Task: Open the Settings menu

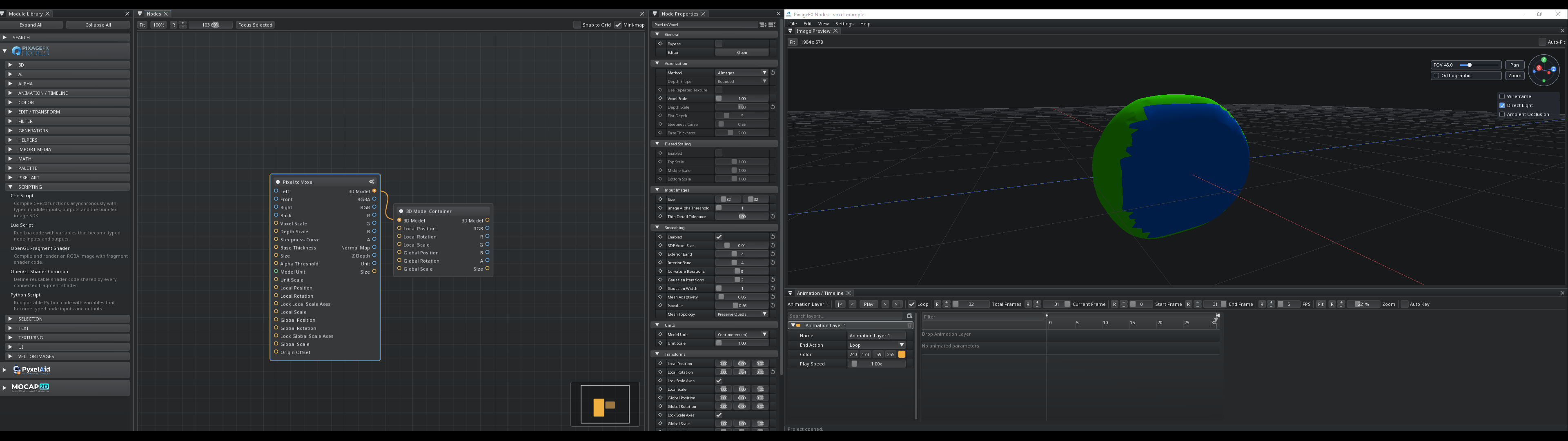Action: coord(844,24)
